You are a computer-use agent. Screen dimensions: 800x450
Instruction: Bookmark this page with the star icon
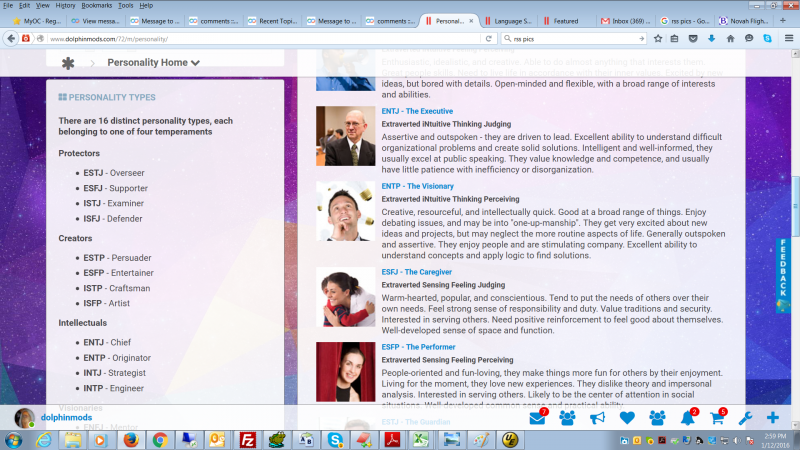point(658,38)
